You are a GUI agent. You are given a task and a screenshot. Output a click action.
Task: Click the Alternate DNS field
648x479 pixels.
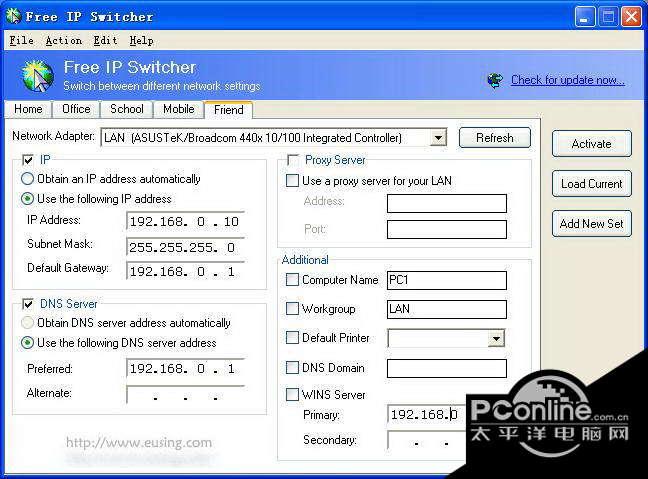click(185, 395)
